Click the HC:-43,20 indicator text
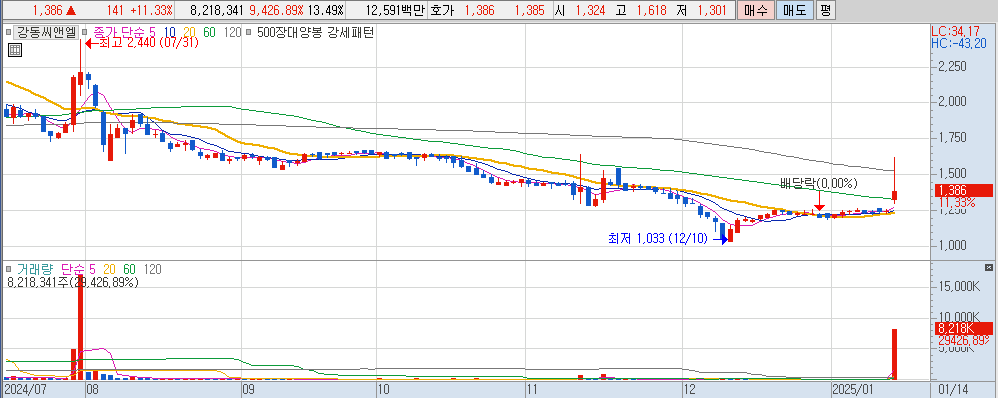Screen dimensions: 998x398 [x=959, y=43]
